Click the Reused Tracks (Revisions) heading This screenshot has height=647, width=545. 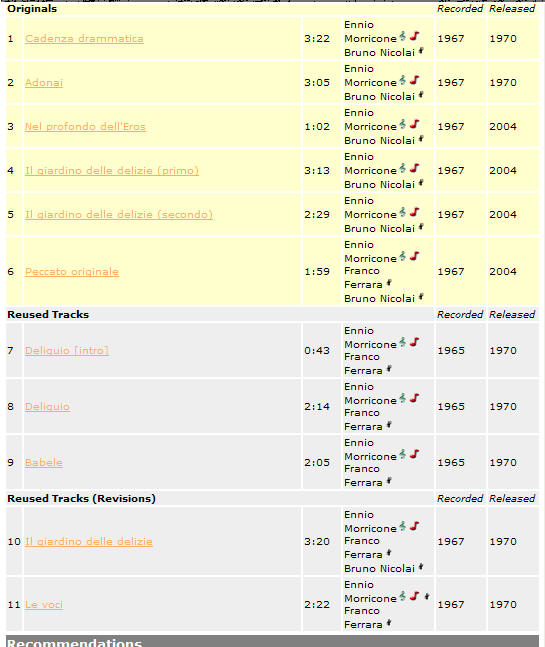coord(81,499)
